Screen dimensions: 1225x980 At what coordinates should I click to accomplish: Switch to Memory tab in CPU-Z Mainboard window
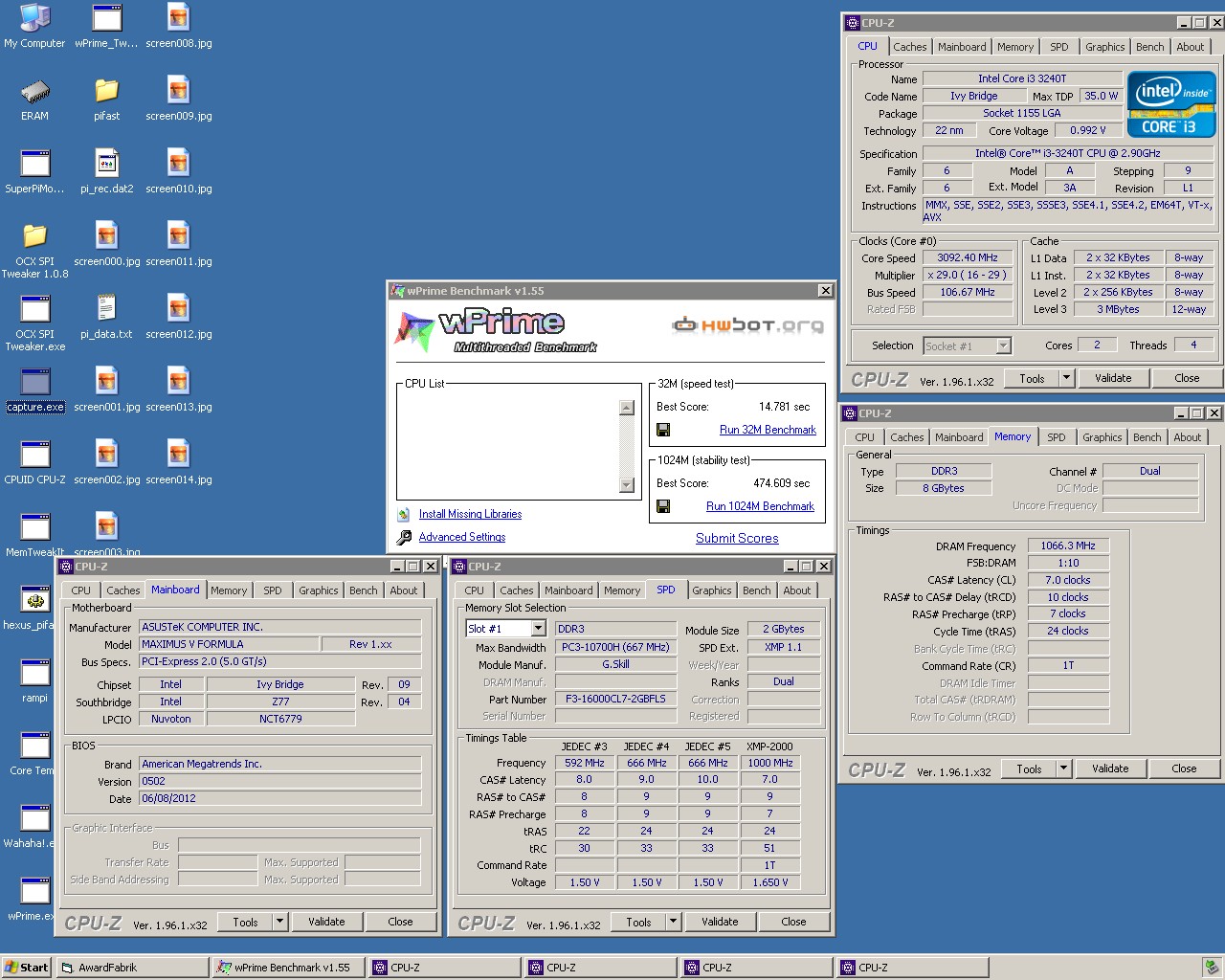[x=229, y=590]
